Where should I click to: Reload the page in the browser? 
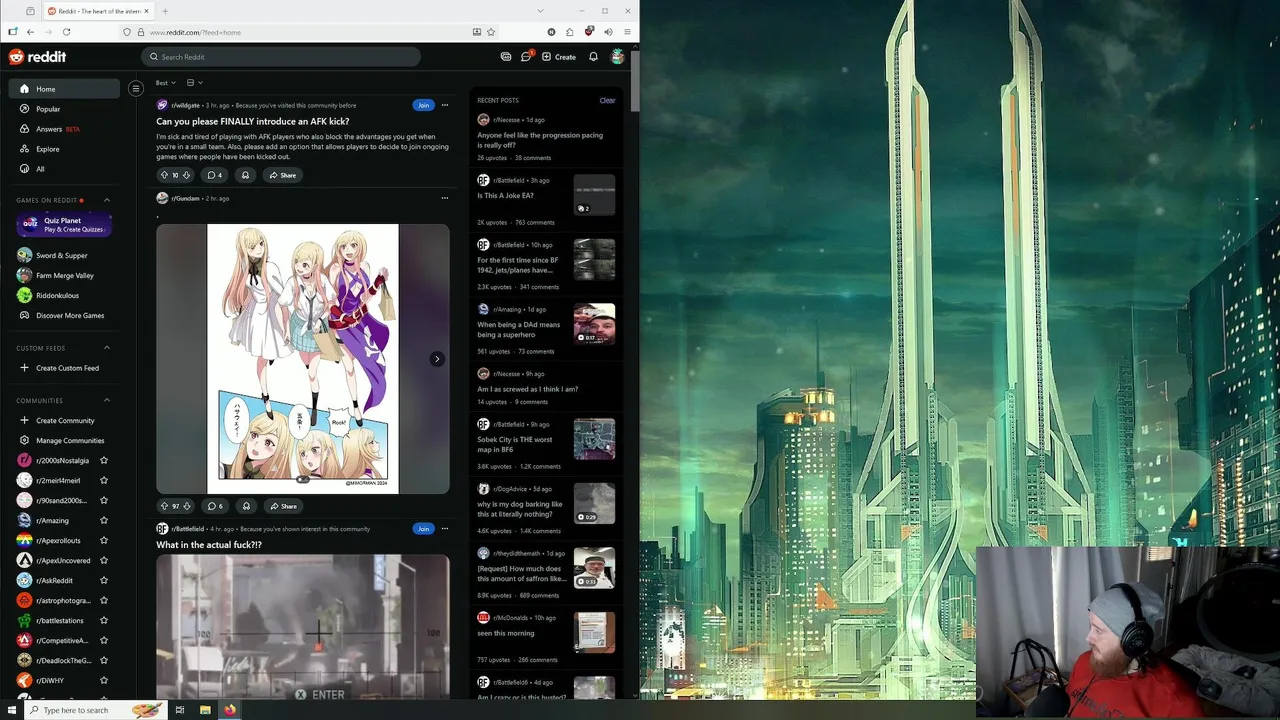(x=65, y=32)
